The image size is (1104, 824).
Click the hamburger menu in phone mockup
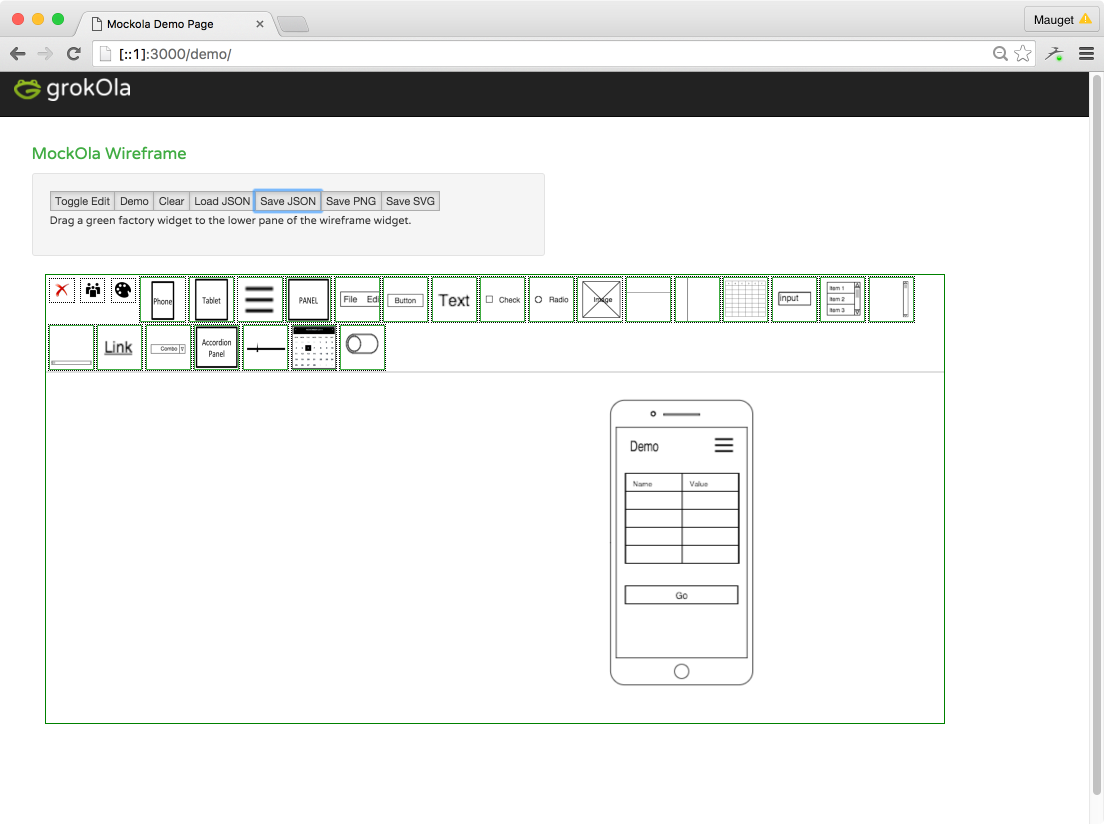(x=724, y=445)
